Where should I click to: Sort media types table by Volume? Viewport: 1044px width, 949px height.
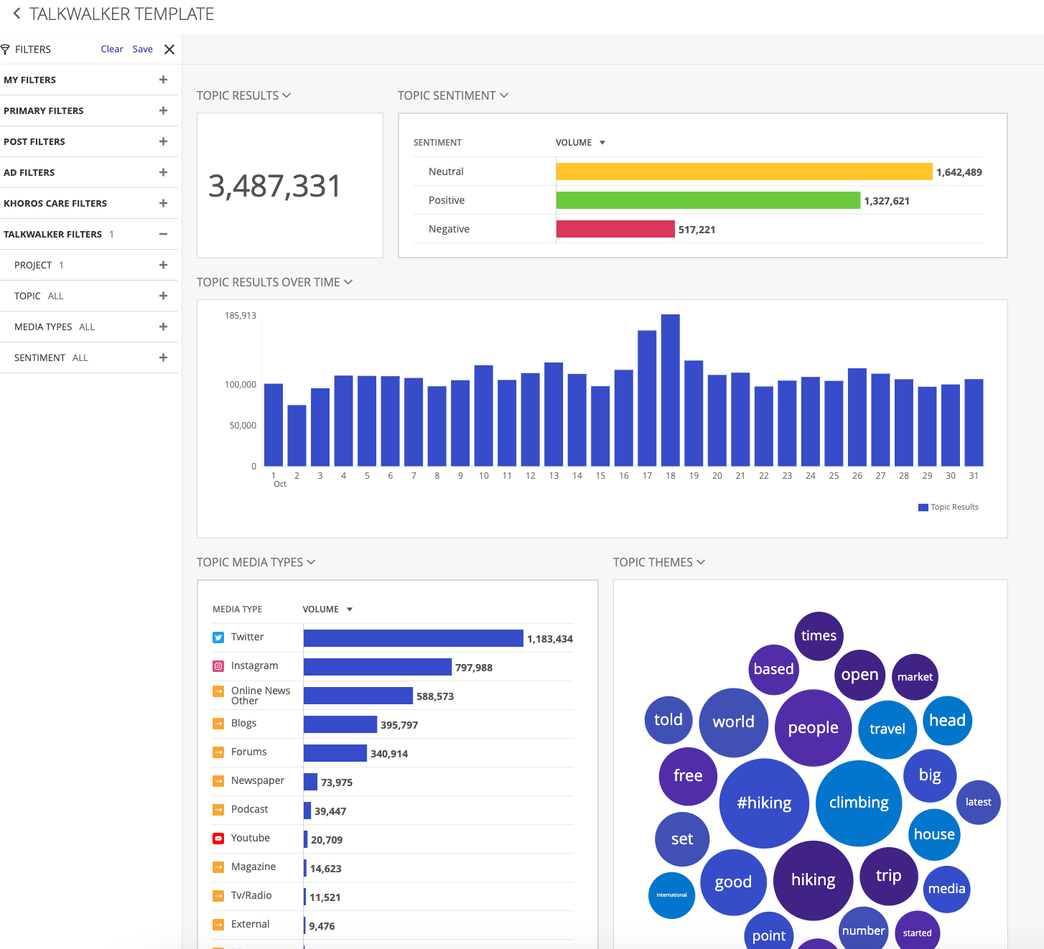(x=328, y=609)
